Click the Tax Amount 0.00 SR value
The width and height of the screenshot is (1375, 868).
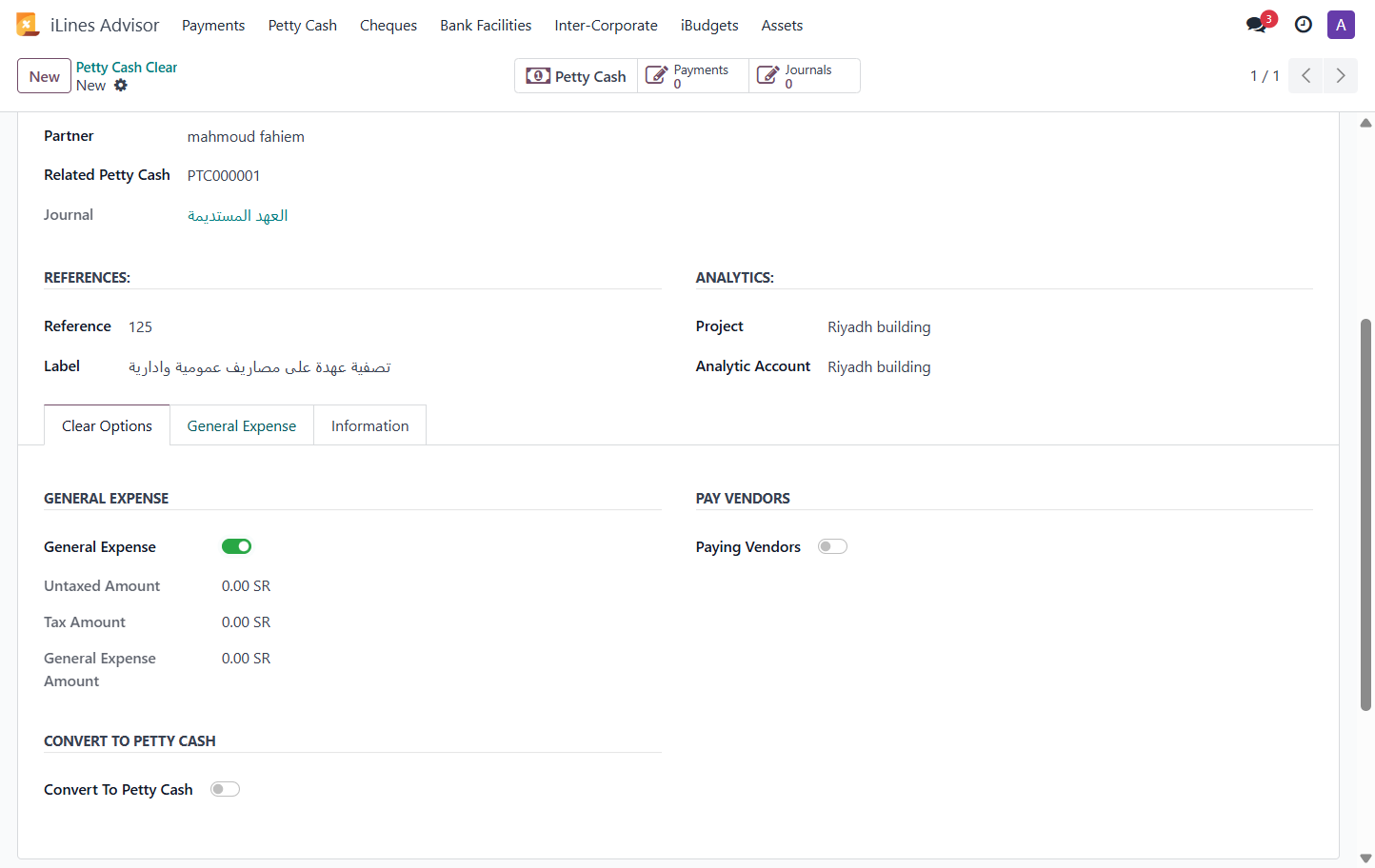[x=246, y=622]
